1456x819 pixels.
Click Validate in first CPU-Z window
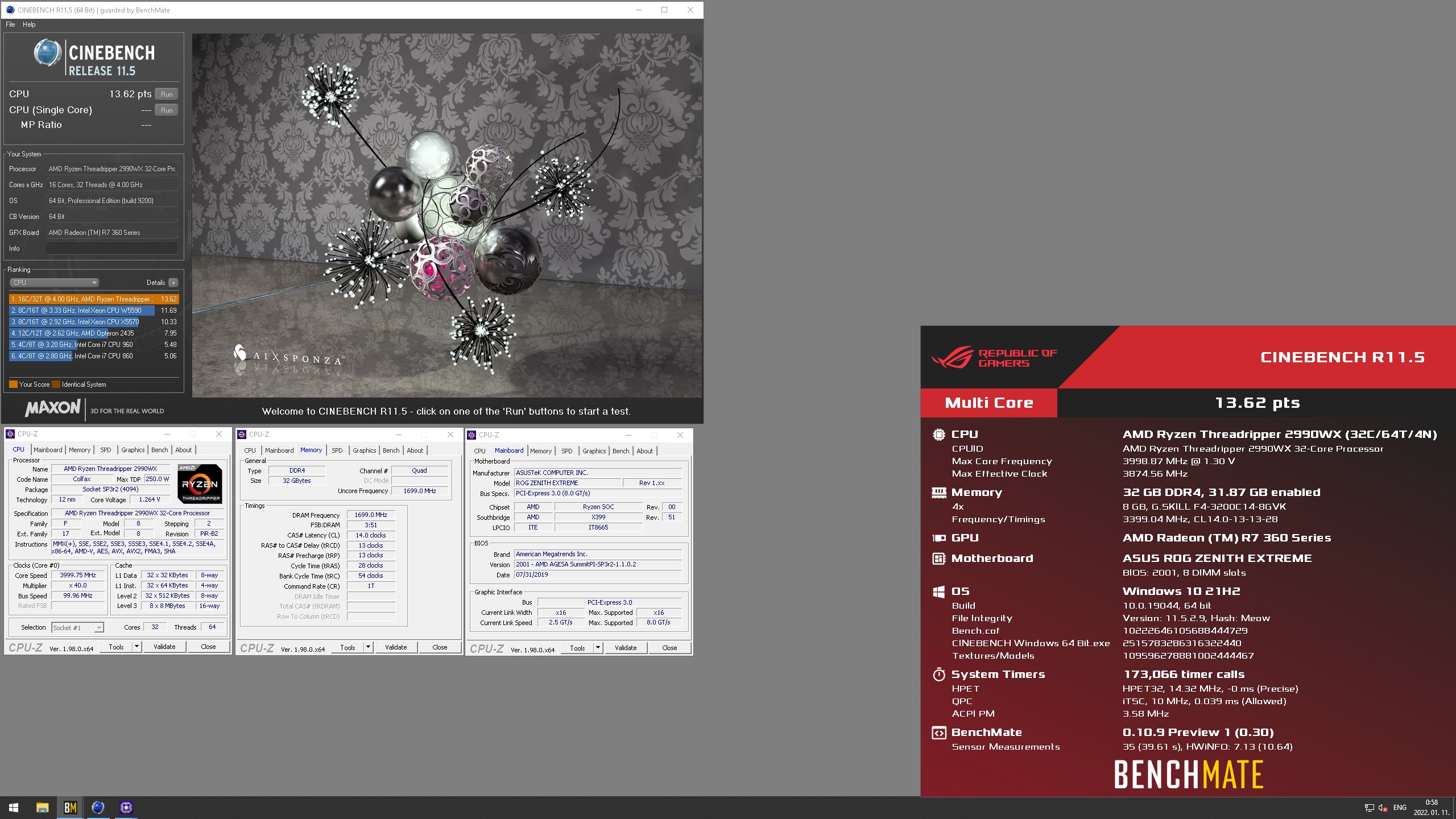(164, 647)
